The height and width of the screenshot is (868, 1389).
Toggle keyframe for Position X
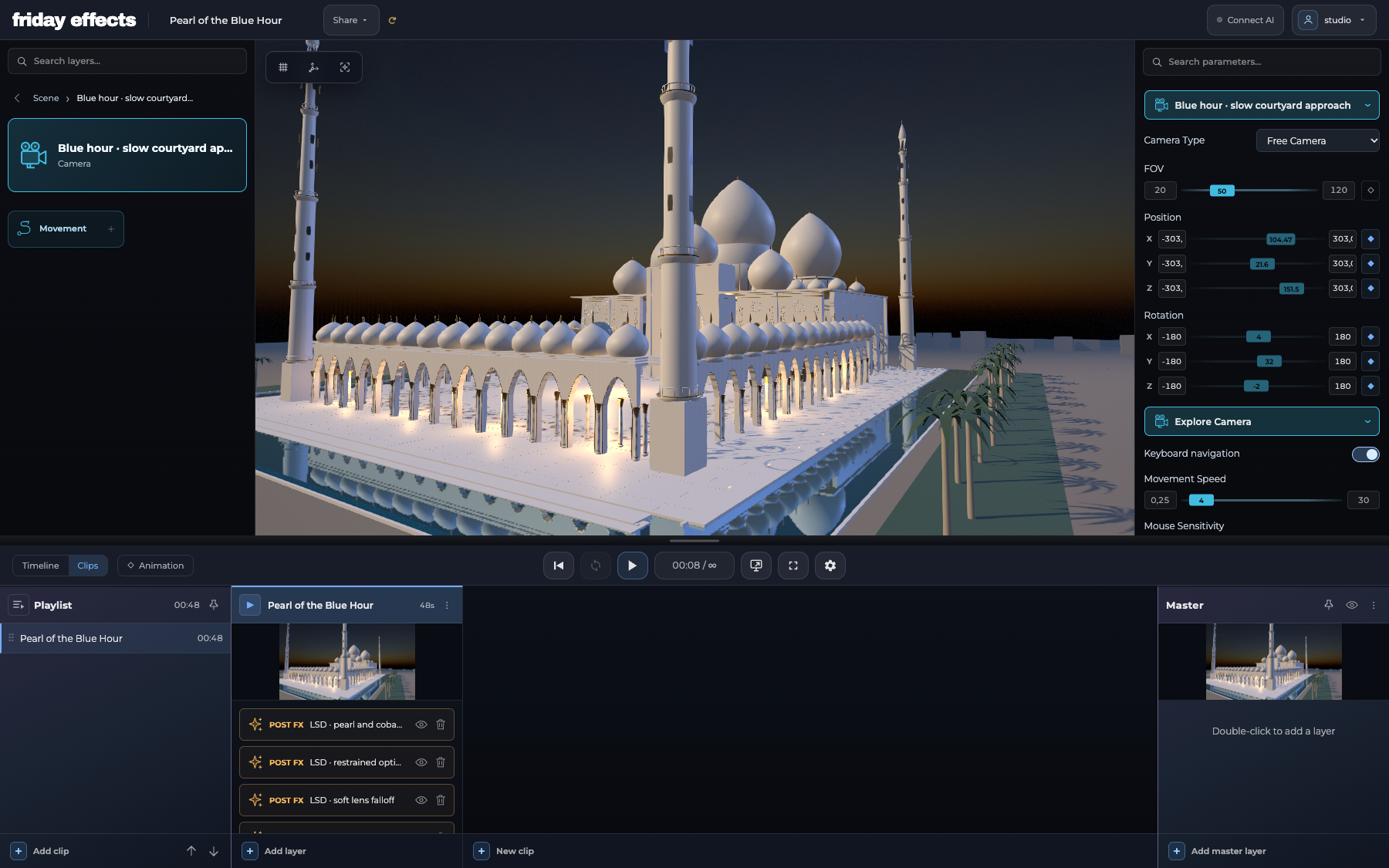coord(1370,239)
